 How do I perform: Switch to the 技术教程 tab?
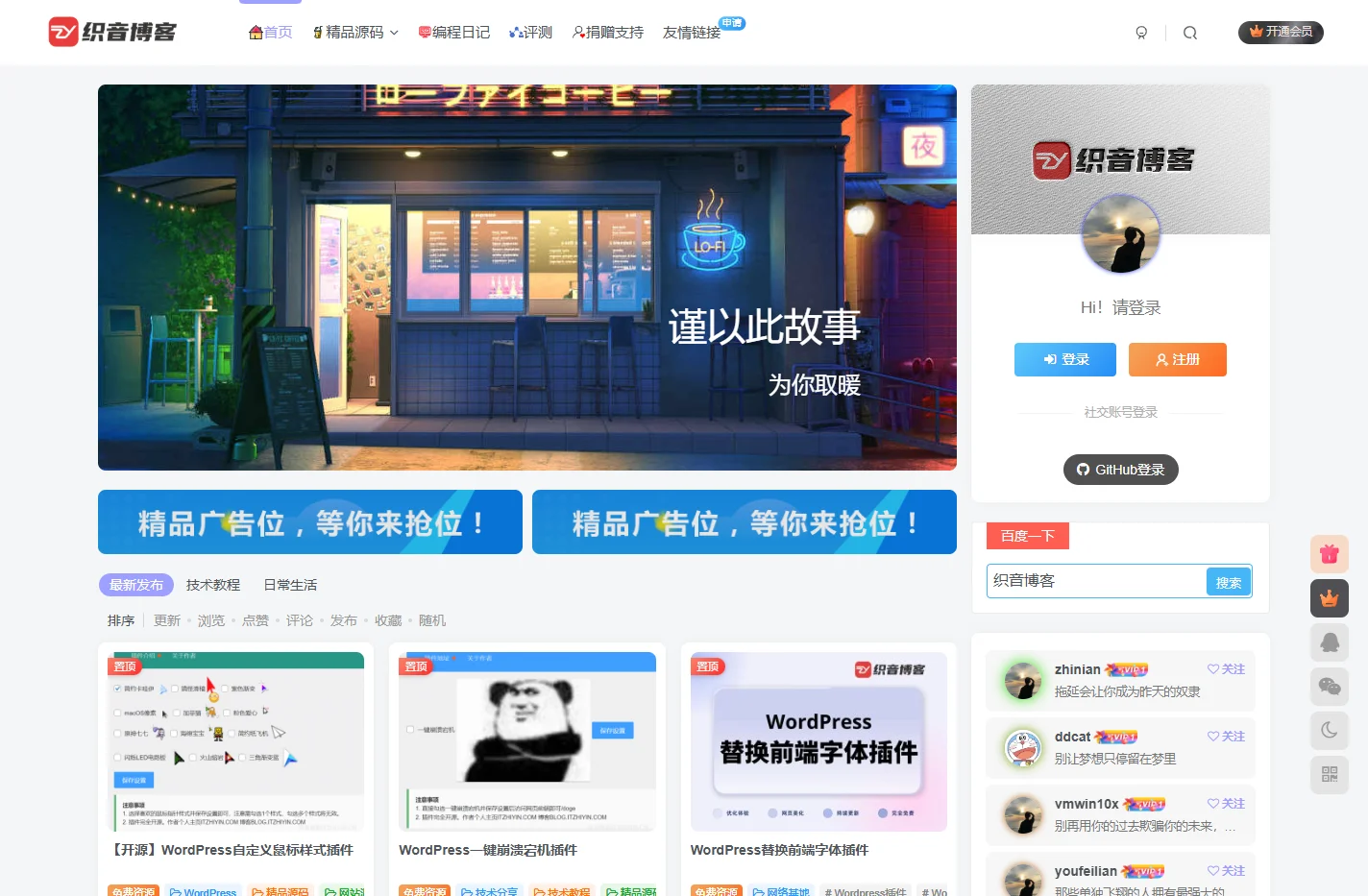point(213,585)
